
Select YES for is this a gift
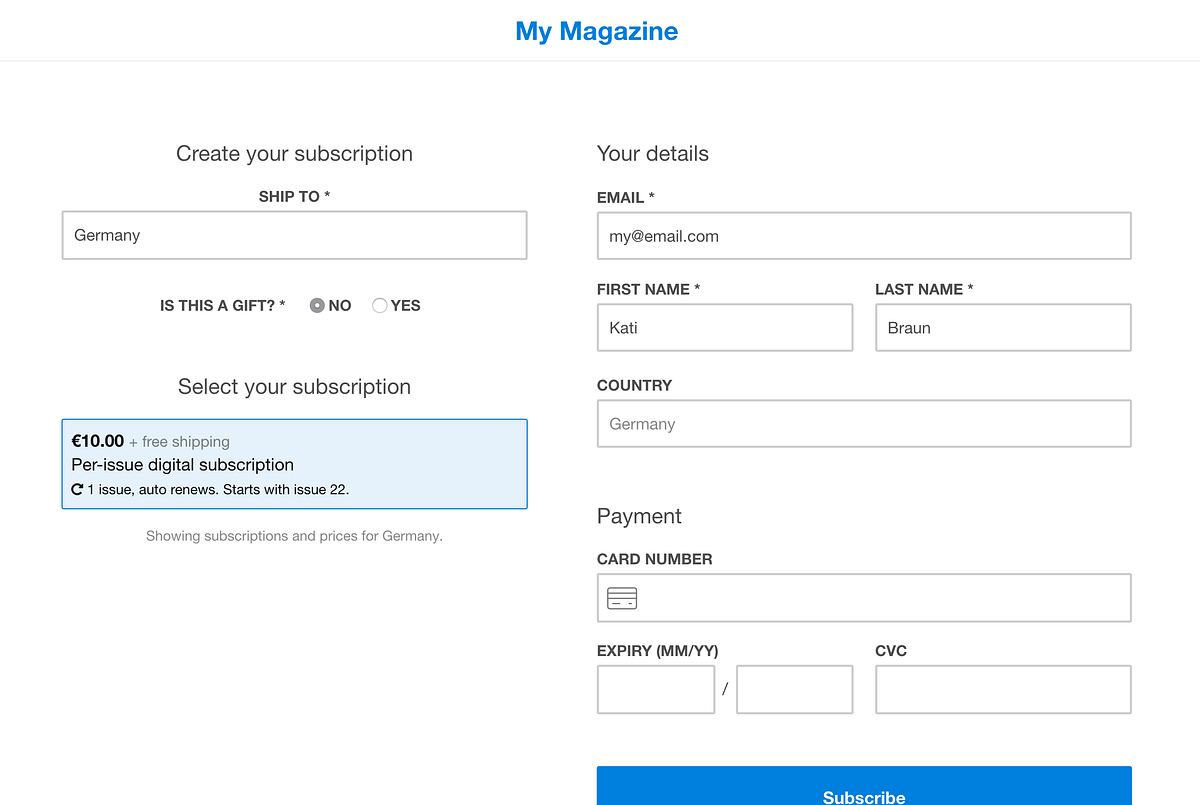[x=379, y=306]
